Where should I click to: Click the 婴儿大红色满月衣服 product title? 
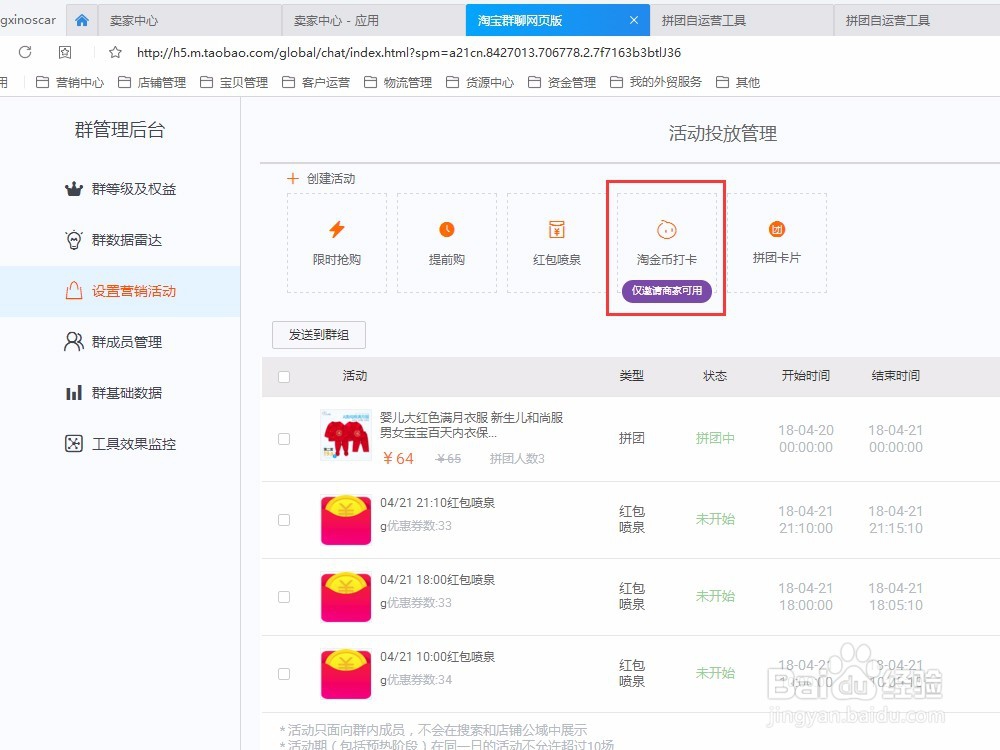(471, 425)
